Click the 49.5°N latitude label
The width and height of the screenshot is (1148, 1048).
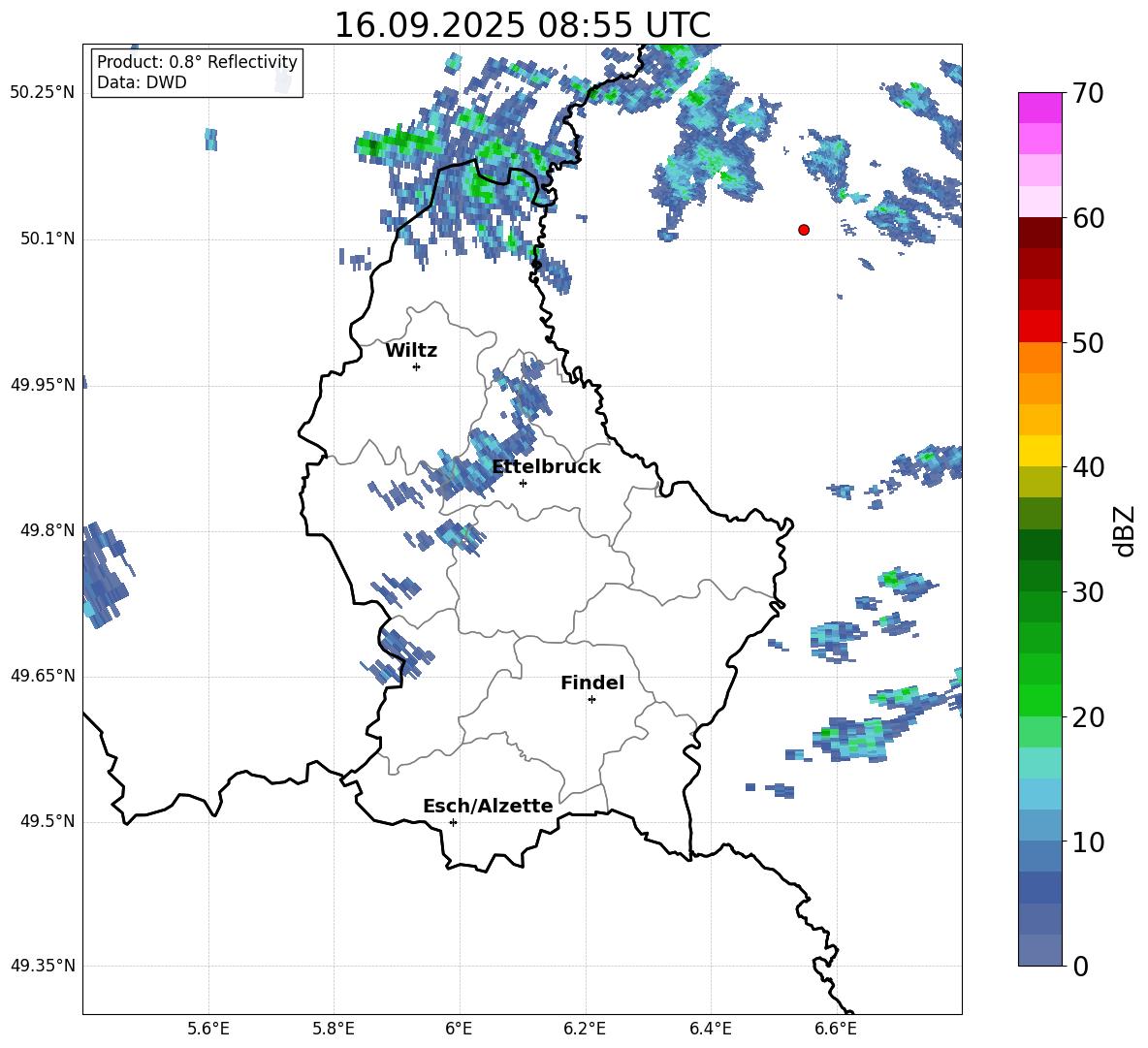pos(47,821)
